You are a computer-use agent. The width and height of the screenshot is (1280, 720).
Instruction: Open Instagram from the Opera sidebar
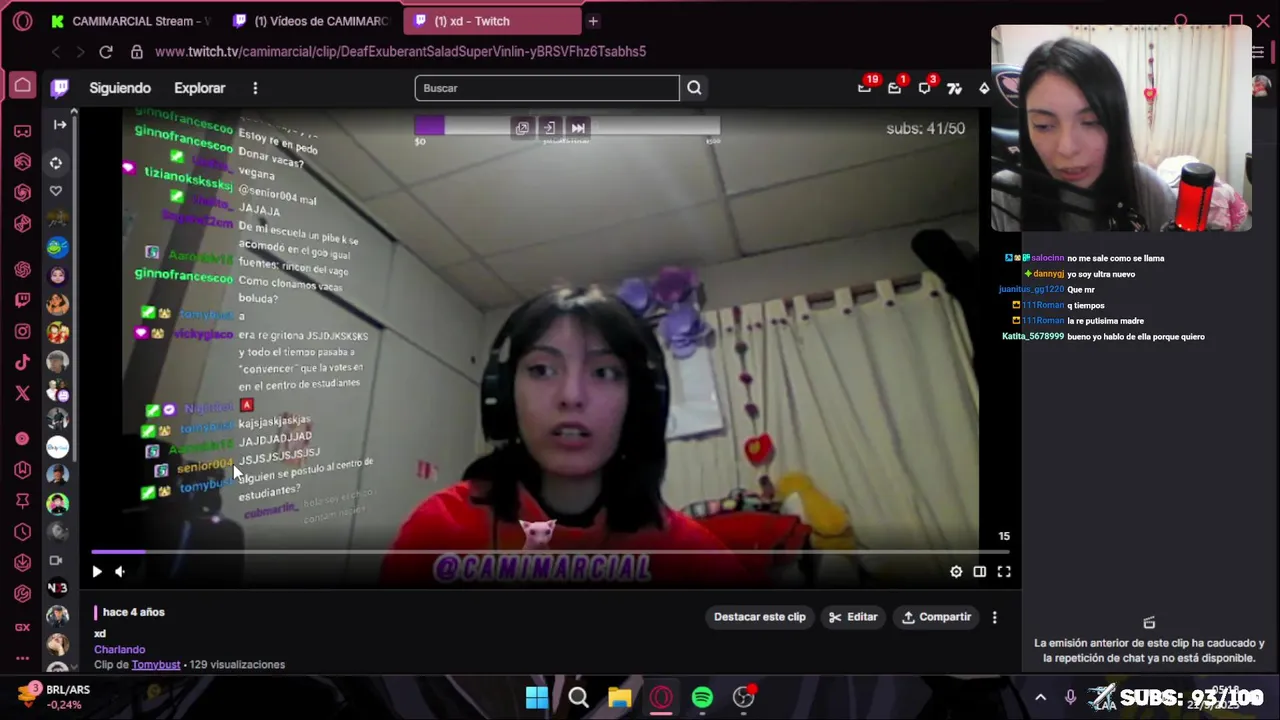(22, 331)
